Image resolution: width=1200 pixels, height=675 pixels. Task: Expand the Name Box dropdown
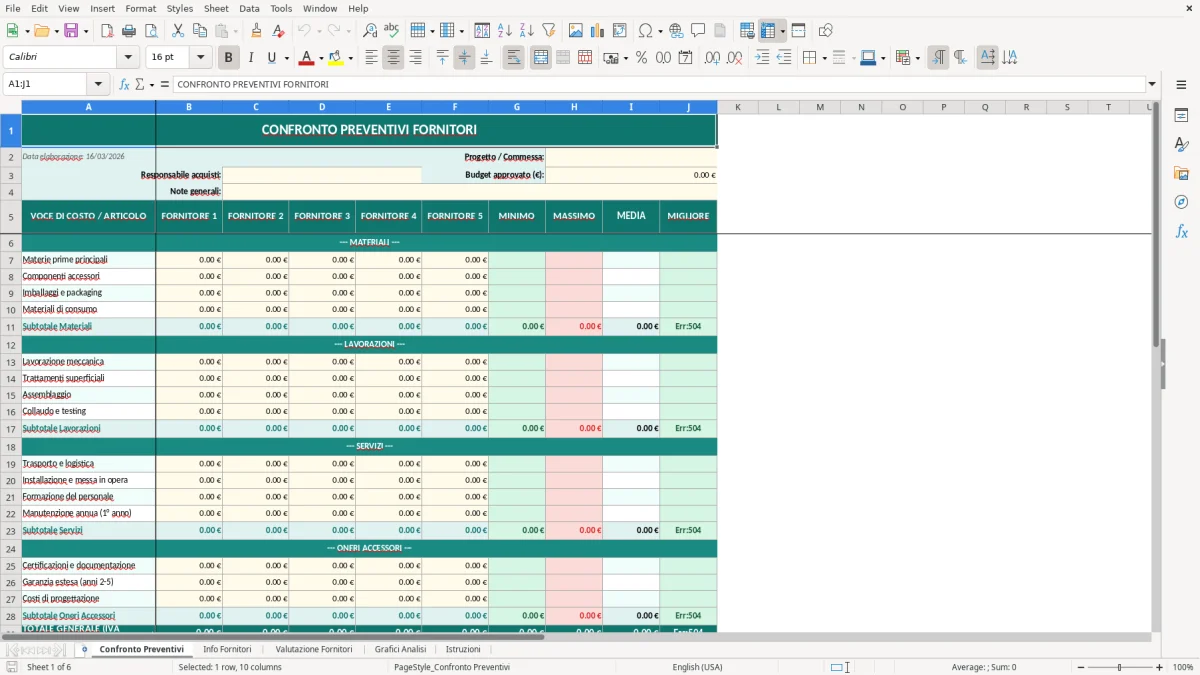click(98, 84)
